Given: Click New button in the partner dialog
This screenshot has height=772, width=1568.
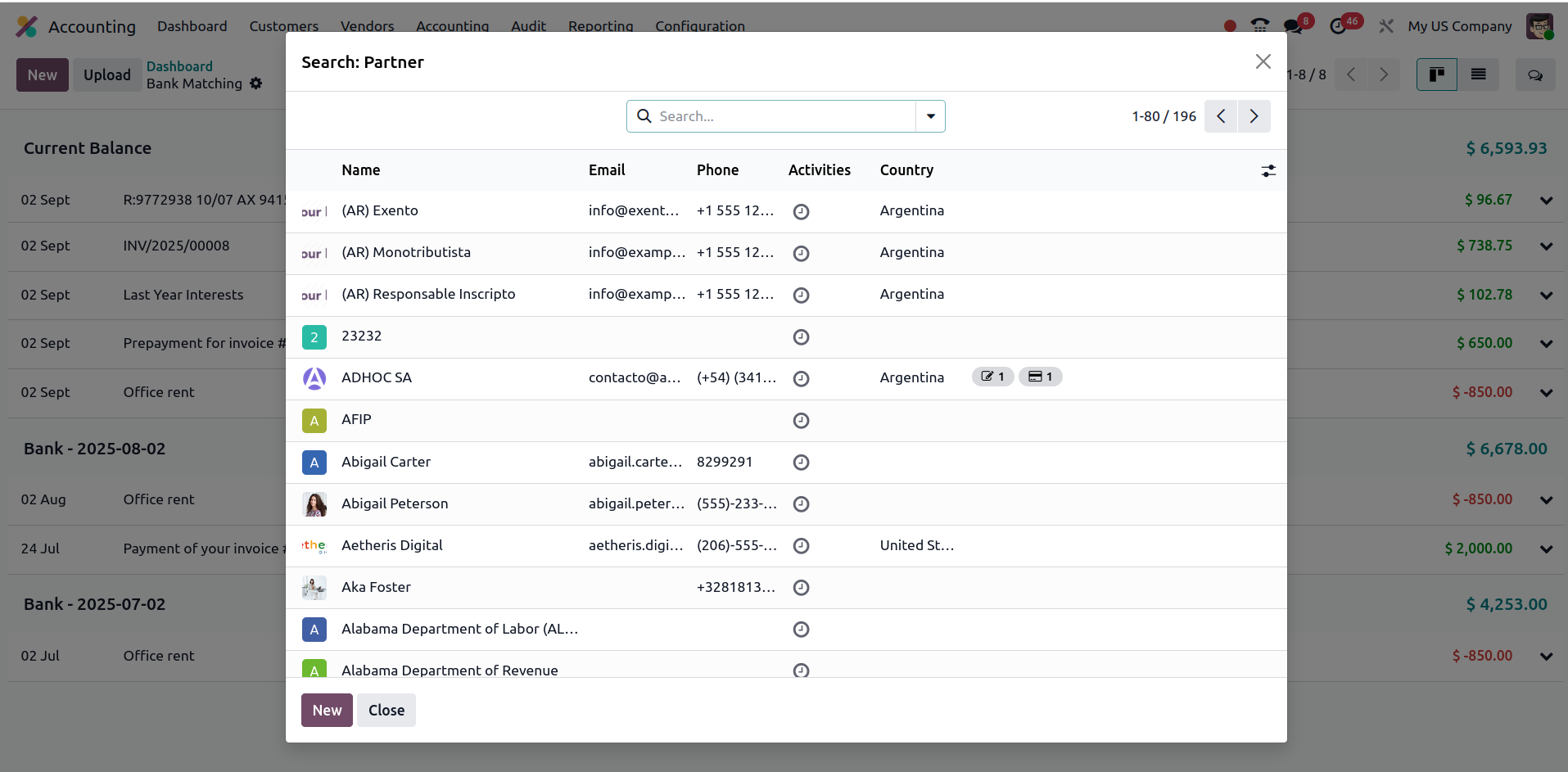Looking at the screenshot, I should coord(327,711).
